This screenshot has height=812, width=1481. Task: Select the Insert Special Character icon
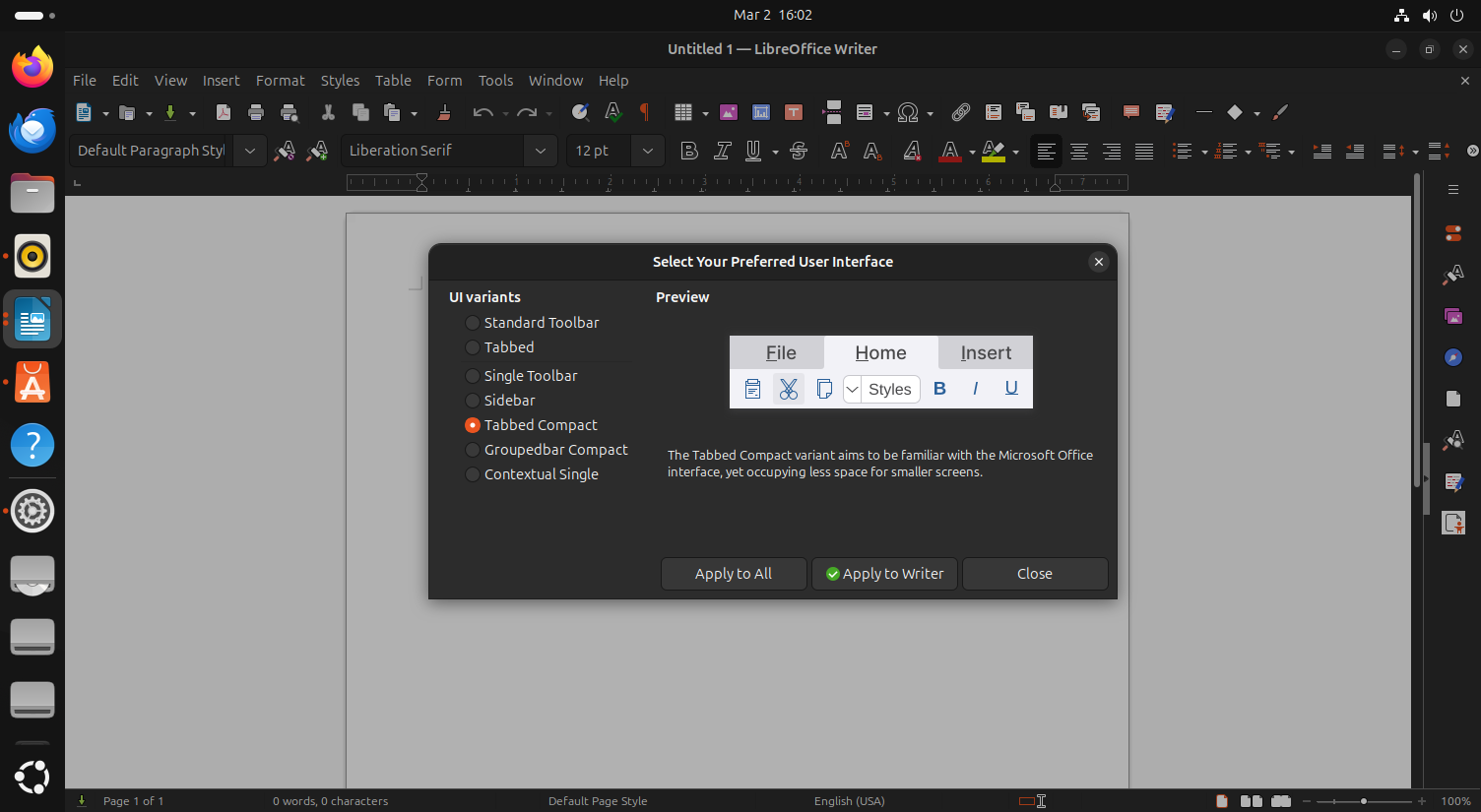(x=908, y=112)
